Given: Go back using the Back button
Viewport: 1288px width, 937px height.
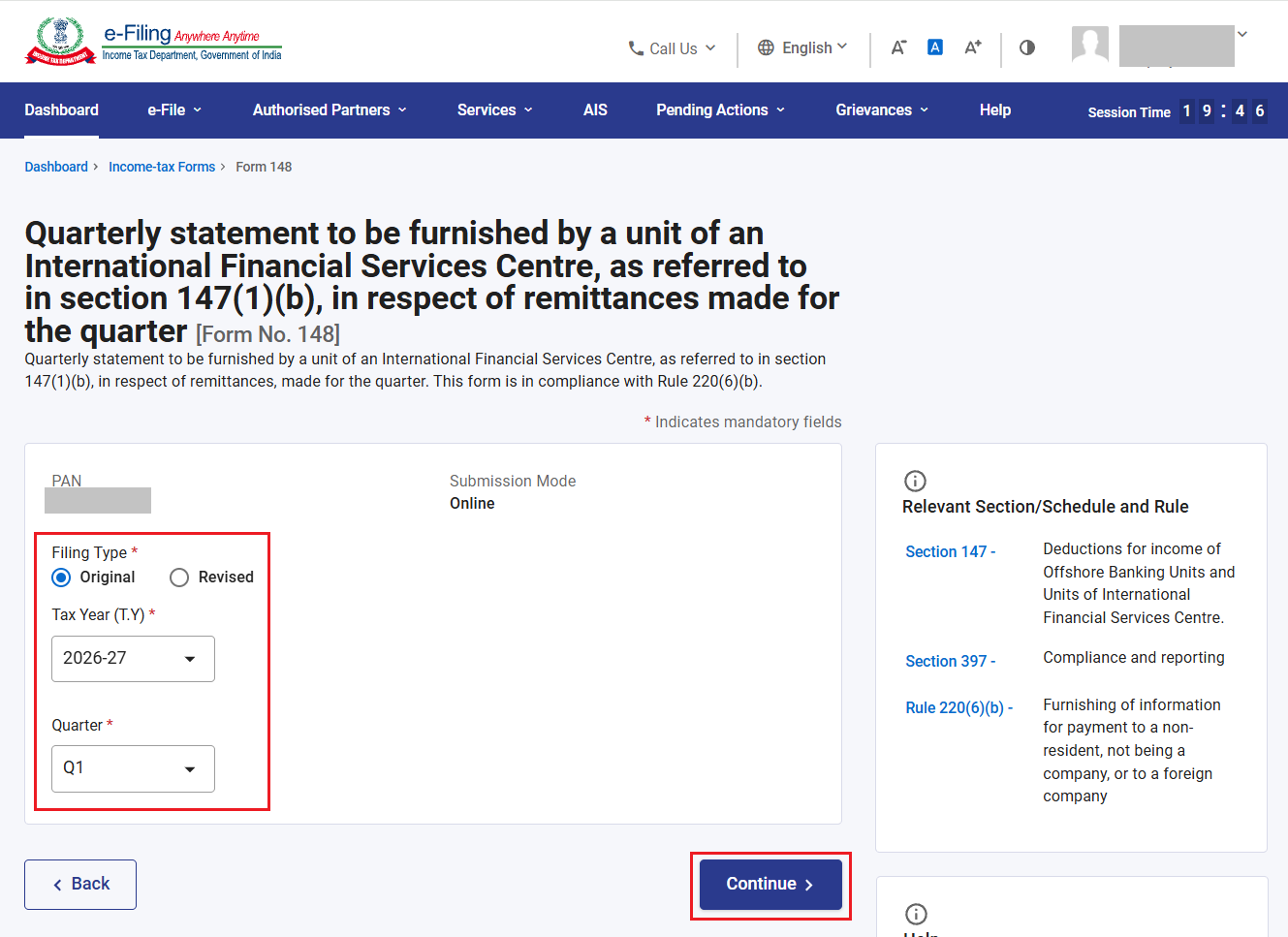Looking at the screenshot, I should [80, 885].
